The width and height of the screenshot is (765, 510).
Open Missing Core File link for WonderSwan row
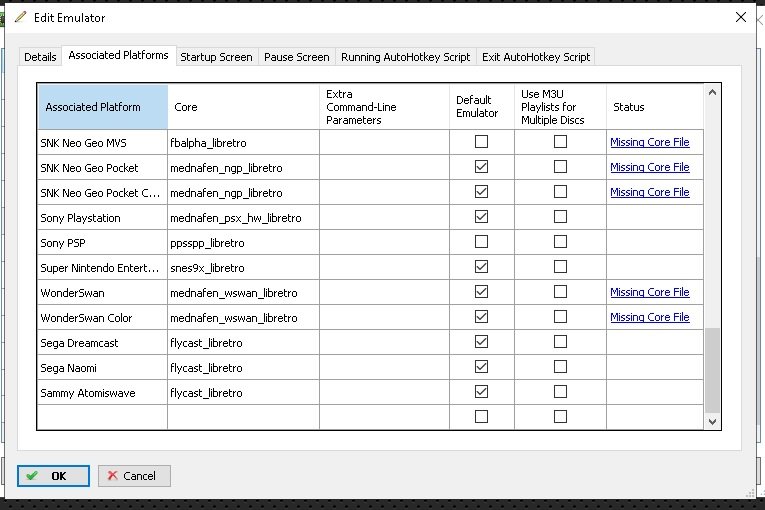tap(649, 292)
